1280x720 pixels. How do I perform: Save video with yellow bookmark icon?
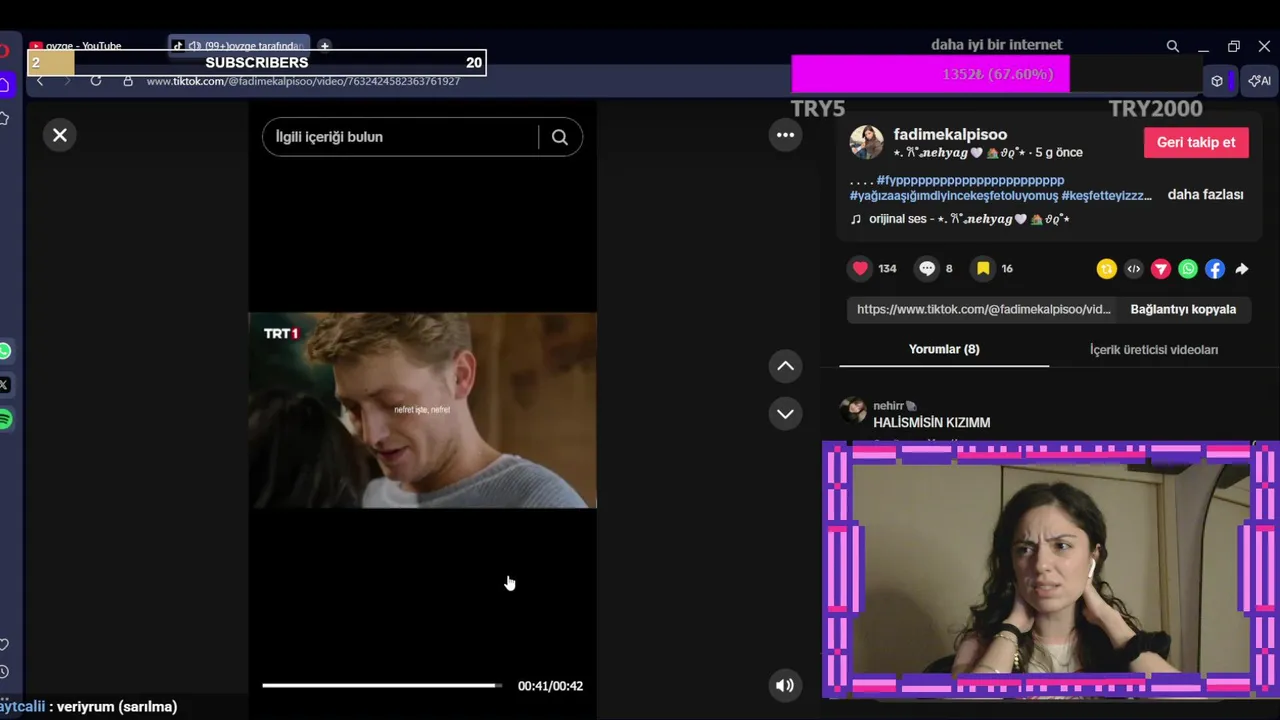[x=983, y=268]
